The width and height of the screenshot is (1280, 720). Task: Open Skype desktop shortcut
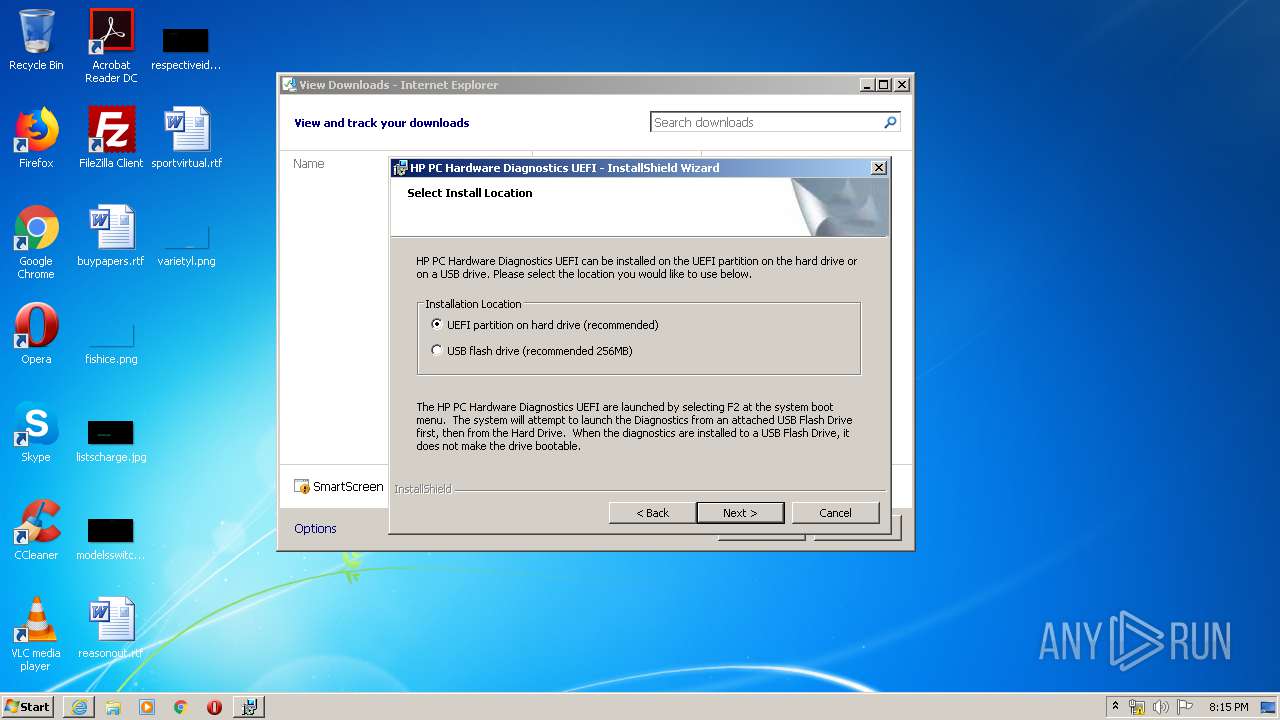click(x=36, y=432)
